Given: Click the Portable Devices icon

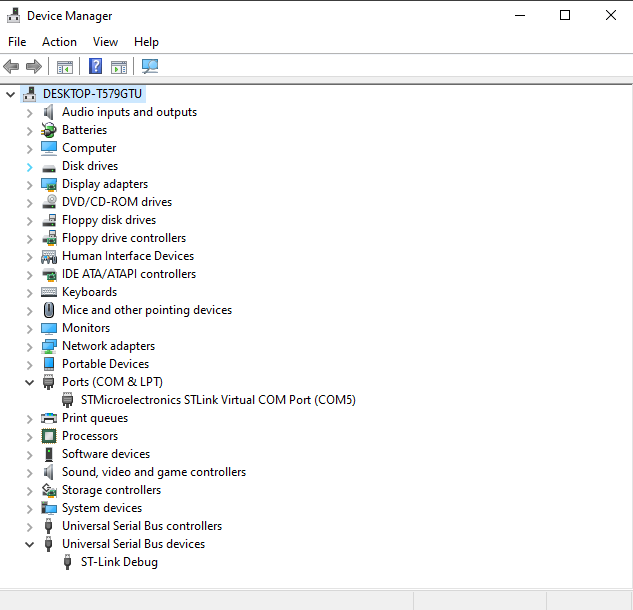Looking at the screenshot, I should [x=49, y=364].
